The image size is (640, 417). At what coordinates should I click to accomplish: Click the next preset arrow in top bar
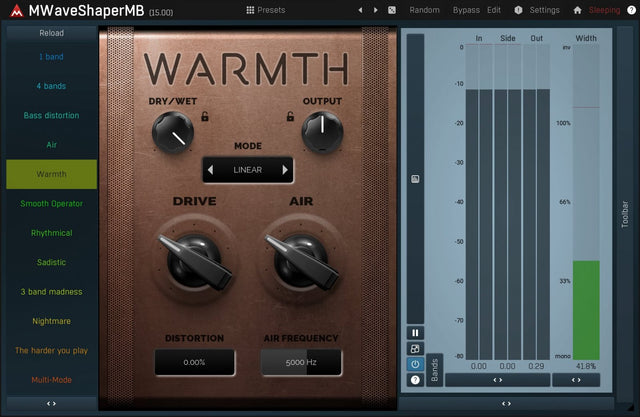(x=376, y=10)
